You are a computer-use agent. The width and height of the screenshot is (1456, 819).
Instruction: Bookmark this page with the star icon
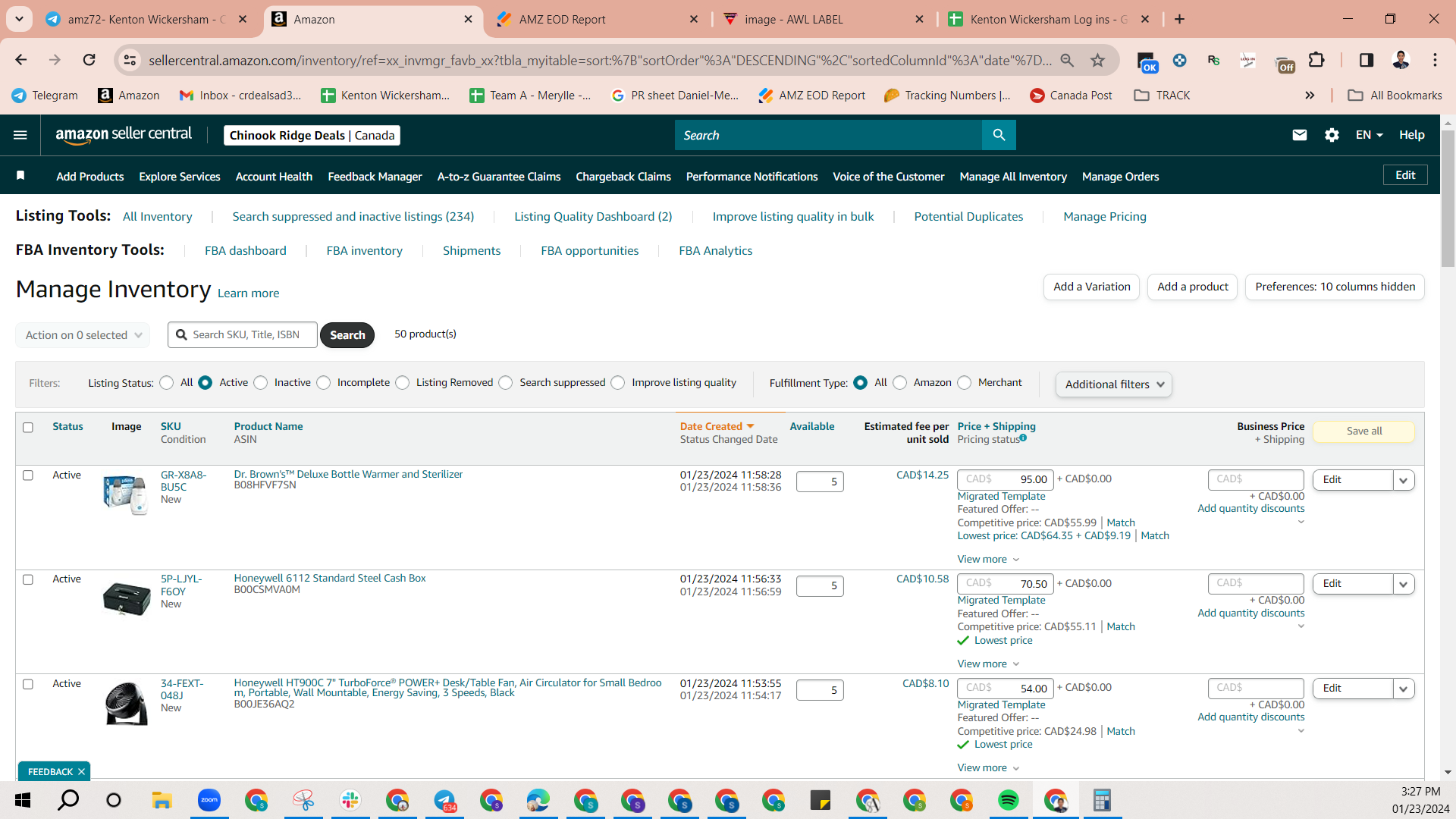pos(1097,60)
